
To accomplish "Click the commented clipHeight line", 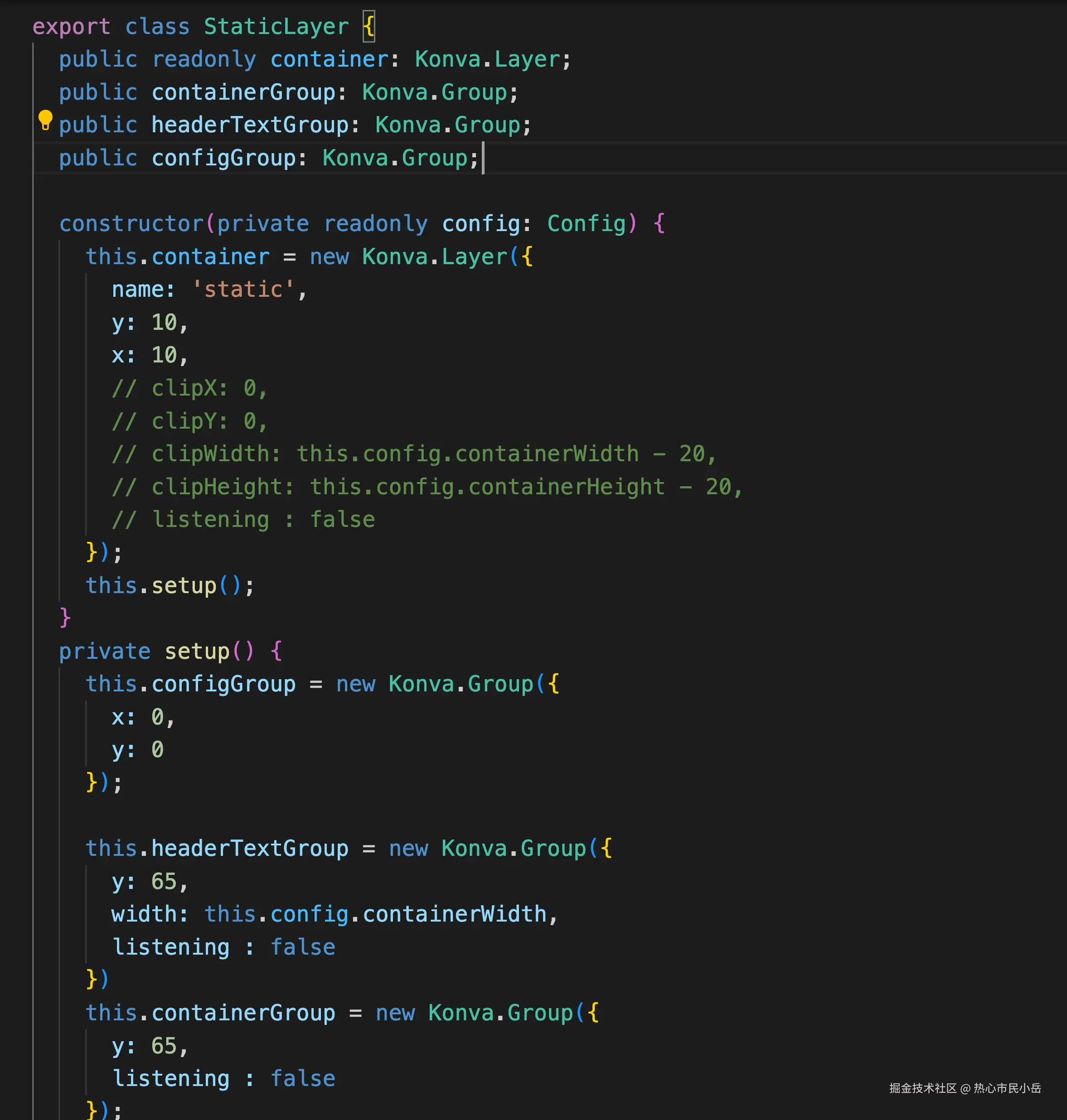I will [427, 487].
